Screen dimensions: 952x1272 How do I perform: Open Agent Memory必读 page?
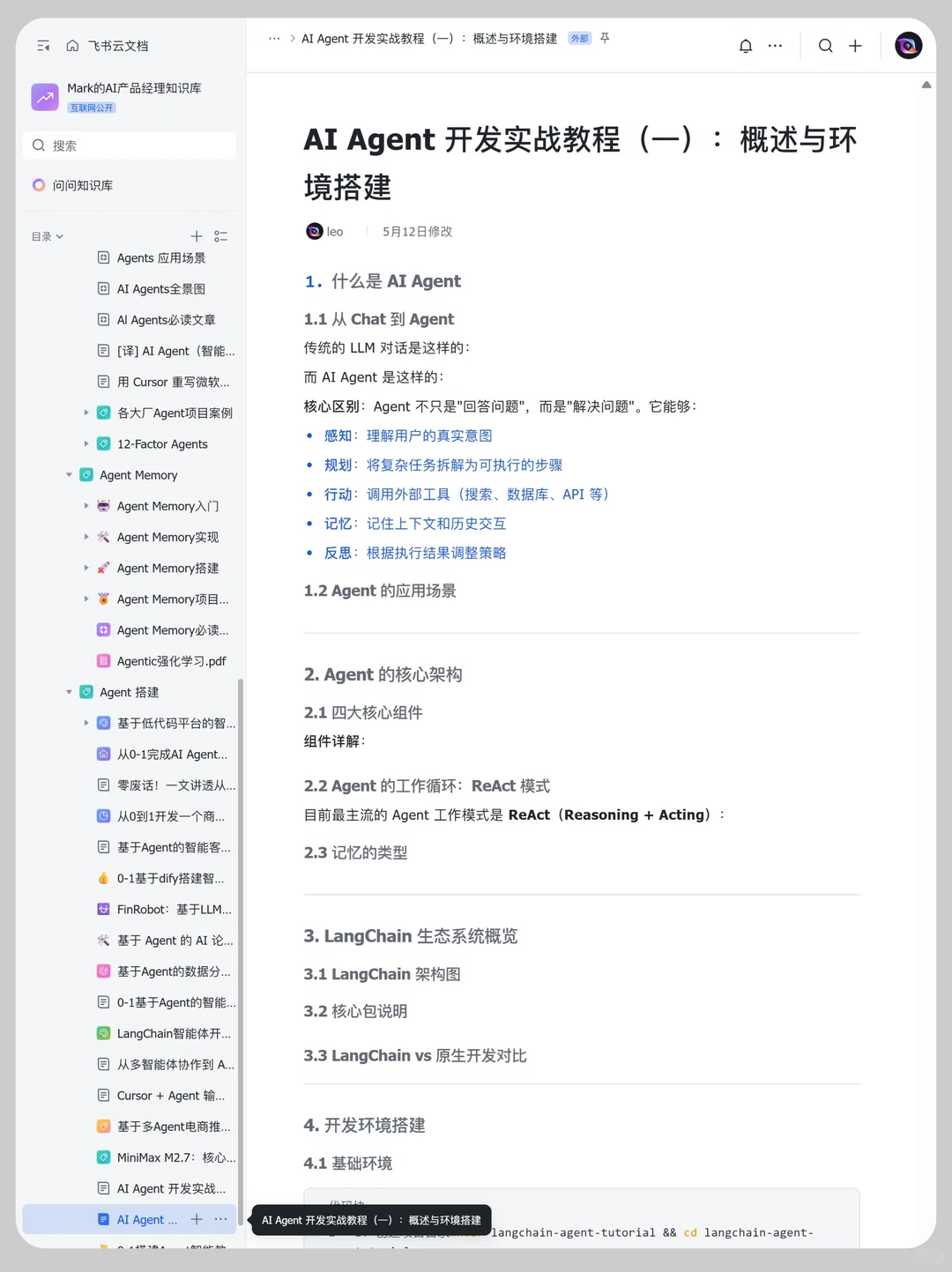pos(173,630)
